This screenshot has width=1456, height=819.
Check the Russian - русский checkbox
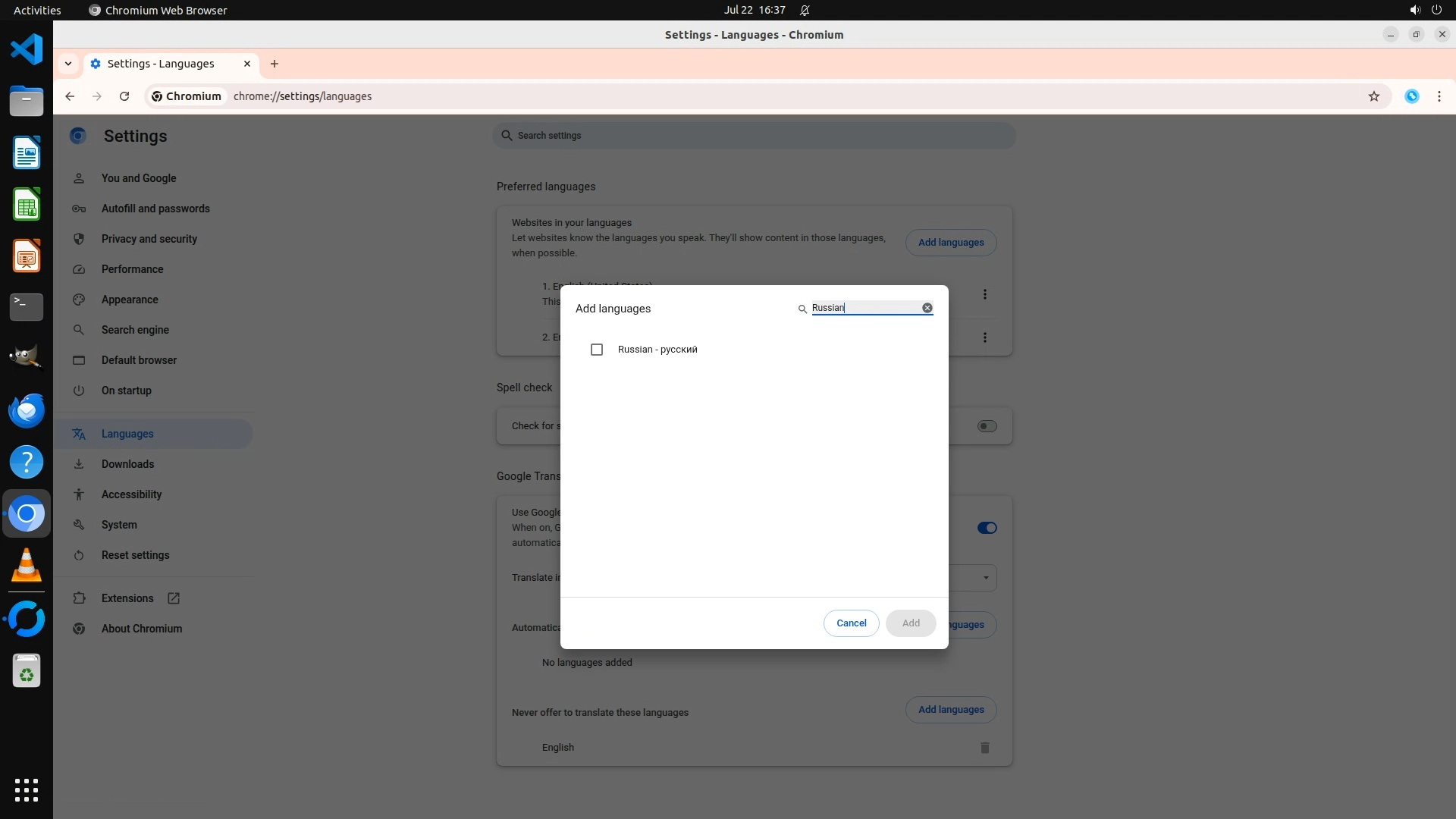coord(597,350)
